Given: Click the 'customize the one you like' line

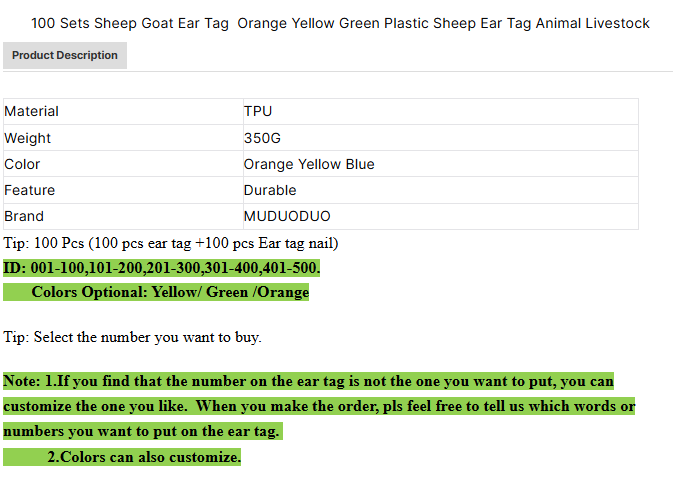Looking at the screenshot, I should point(319,406).
